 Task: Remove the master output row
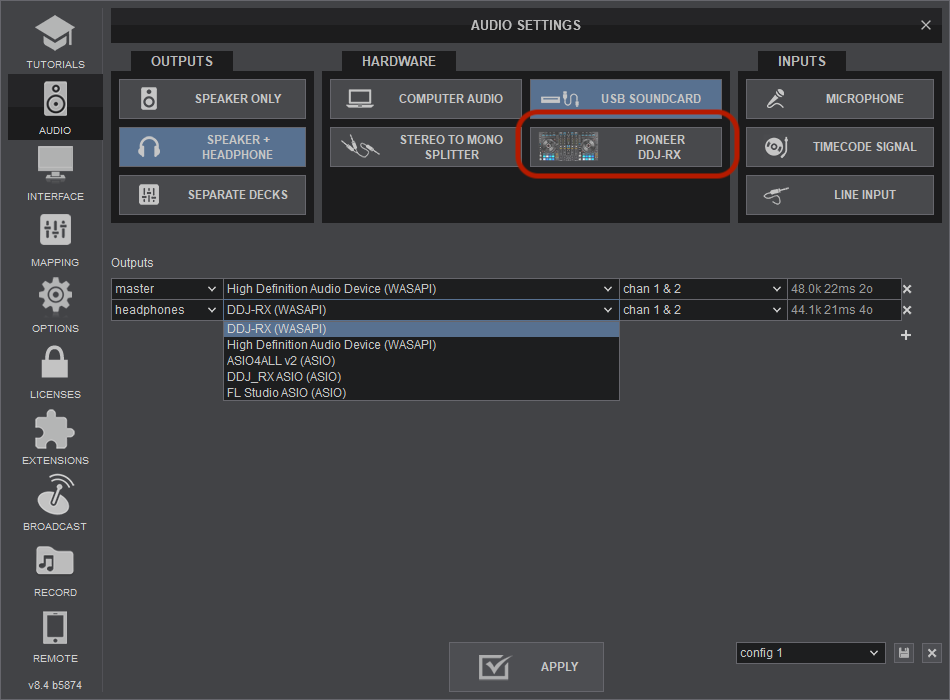[907, 289]
